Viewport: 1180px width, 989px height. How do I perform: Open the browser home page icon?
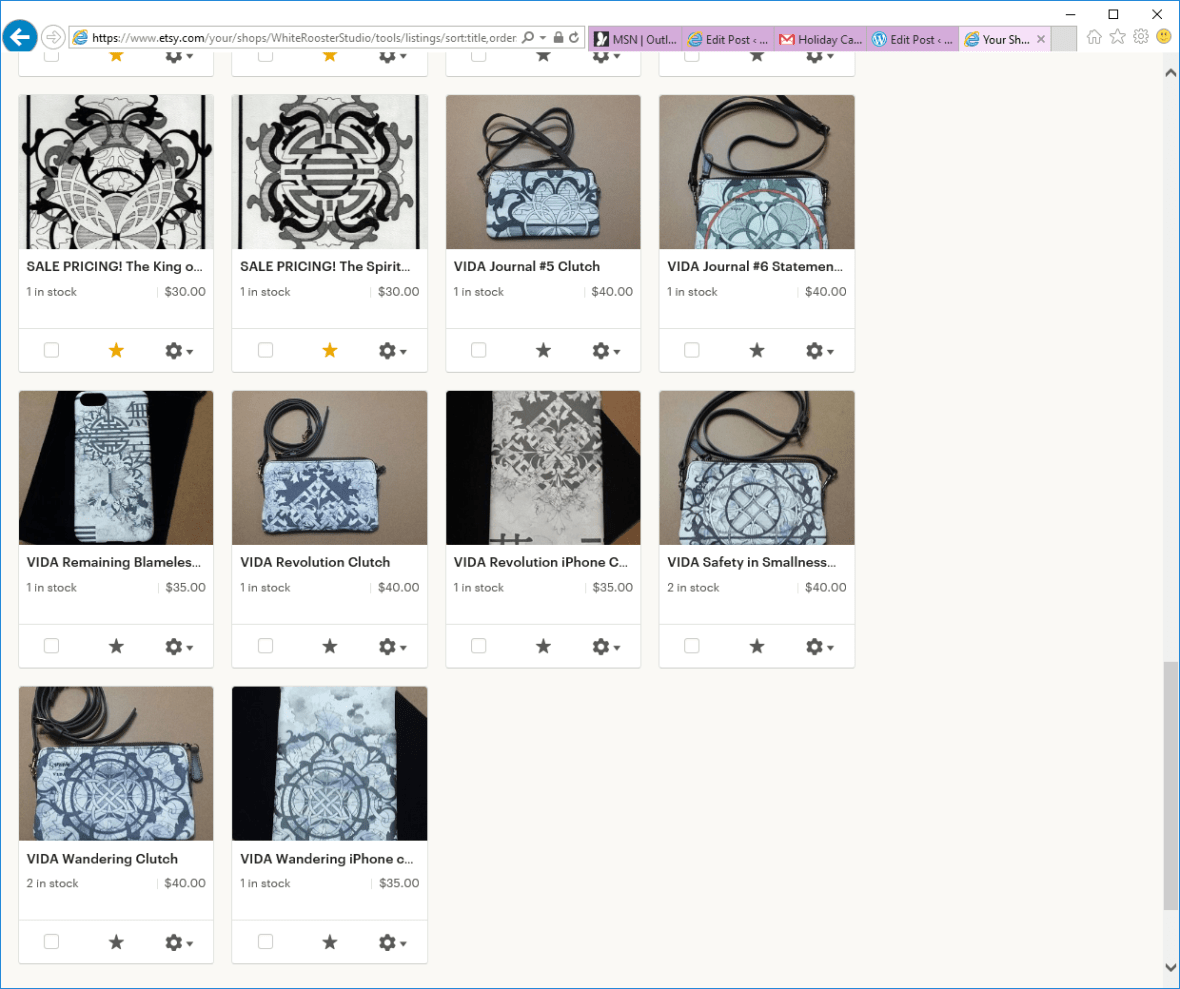click(1093, 36)
